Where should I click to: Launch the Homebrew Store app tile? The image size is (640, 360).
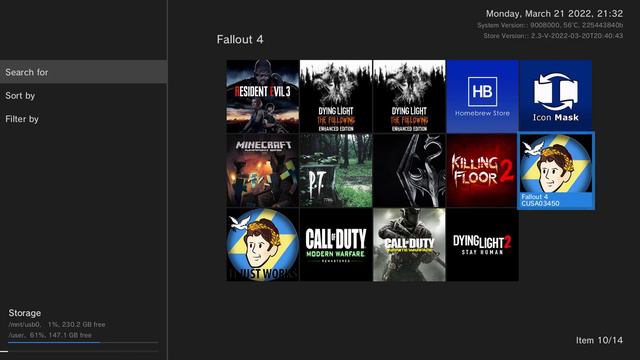pos(482,96)
